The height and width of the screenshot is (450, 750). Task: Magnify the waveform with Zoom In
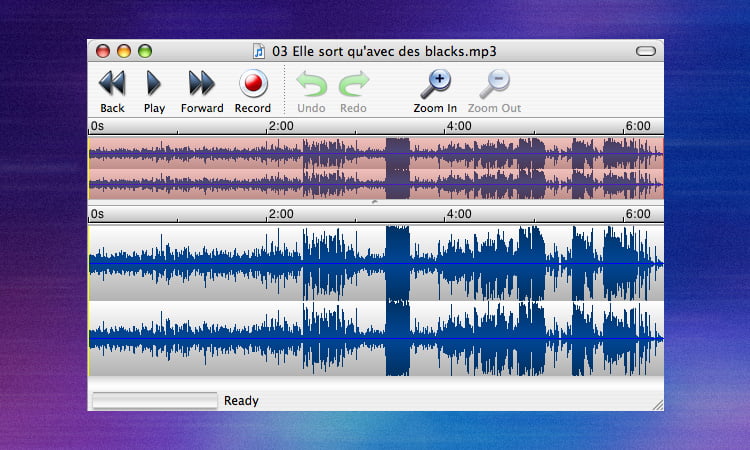[x=436, y=83]
